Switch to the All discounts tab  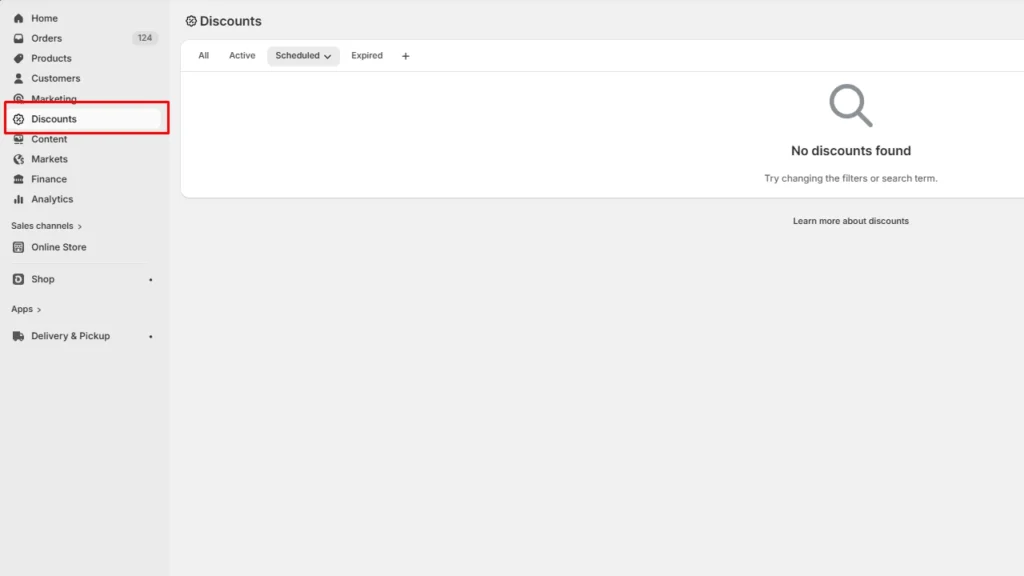[x=203, y=55]
